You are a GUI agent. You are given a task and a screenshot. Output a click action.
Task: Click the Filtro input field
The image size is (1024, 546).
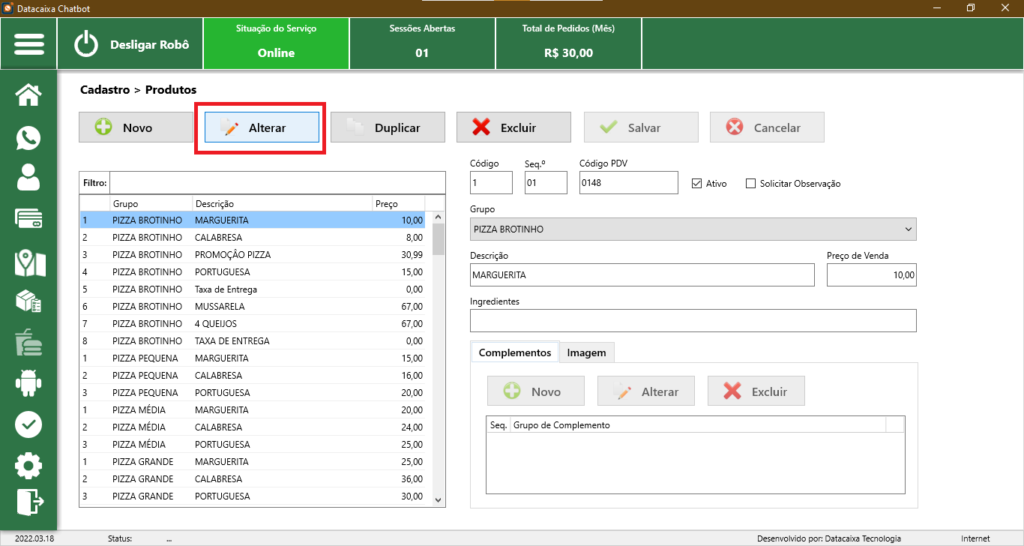click(x=277, y=183)
